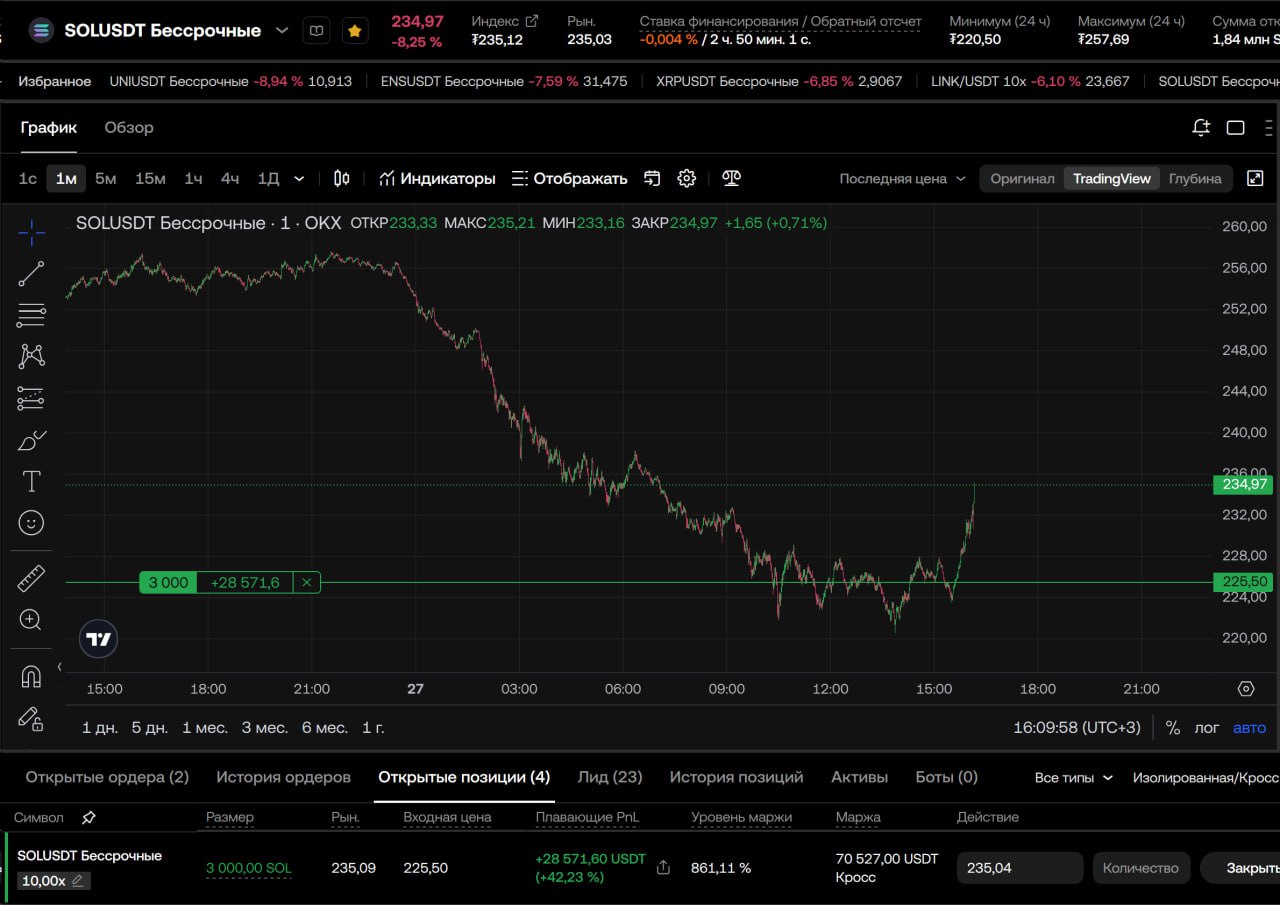Pin the Символ column
1280x905 pixels.
tap(89, 818)
